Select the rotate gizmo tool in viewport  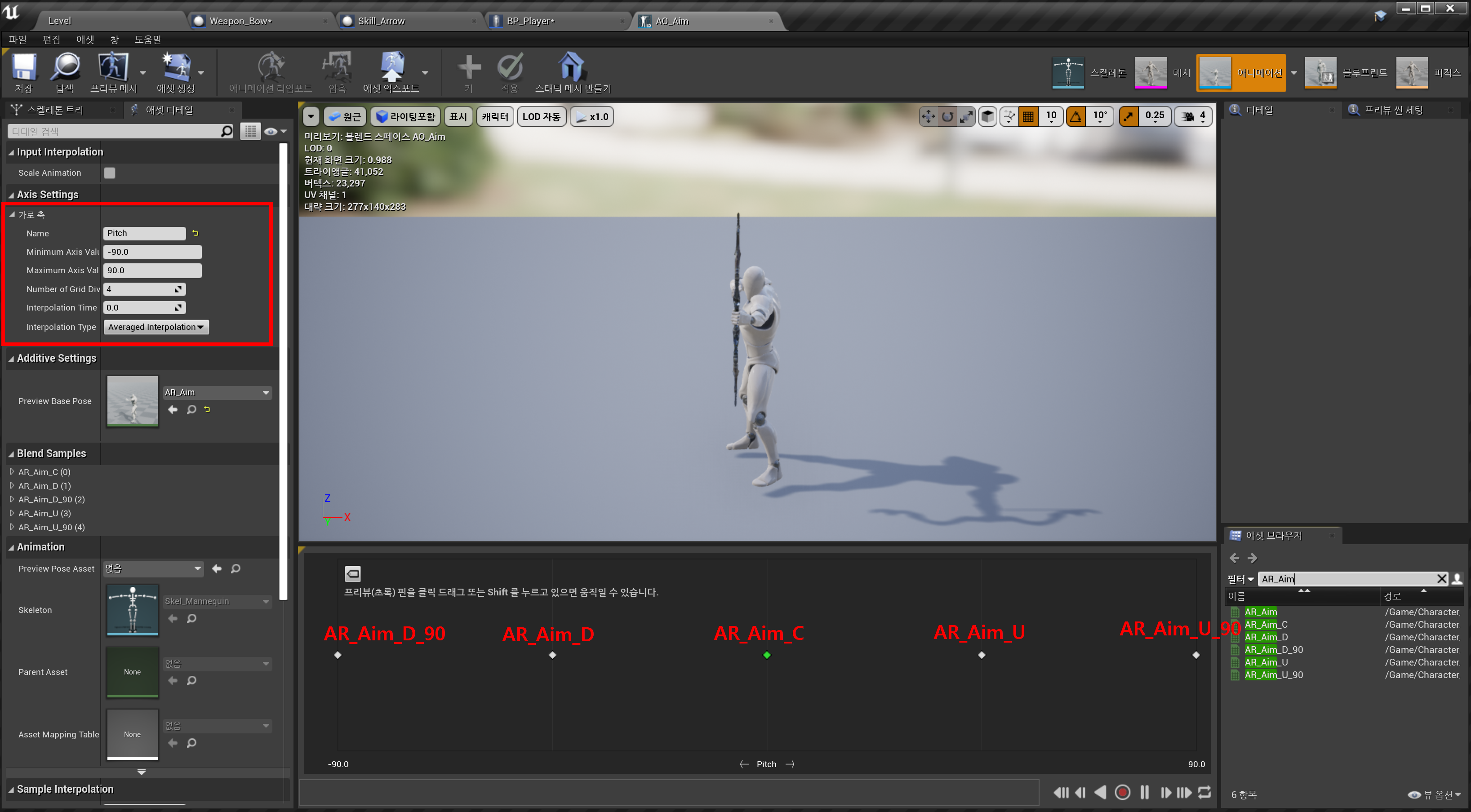point(947,116)
